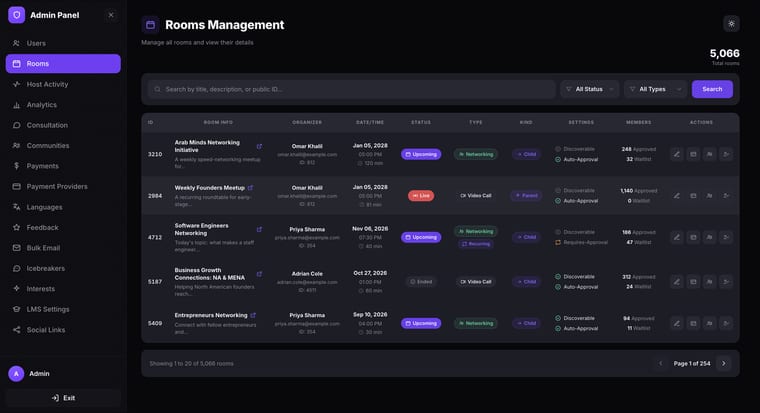The width and height of the screenshot is (760, 413).
Task: Click 'Page 1 of 254' pagination text
Action: coord(692,364)
